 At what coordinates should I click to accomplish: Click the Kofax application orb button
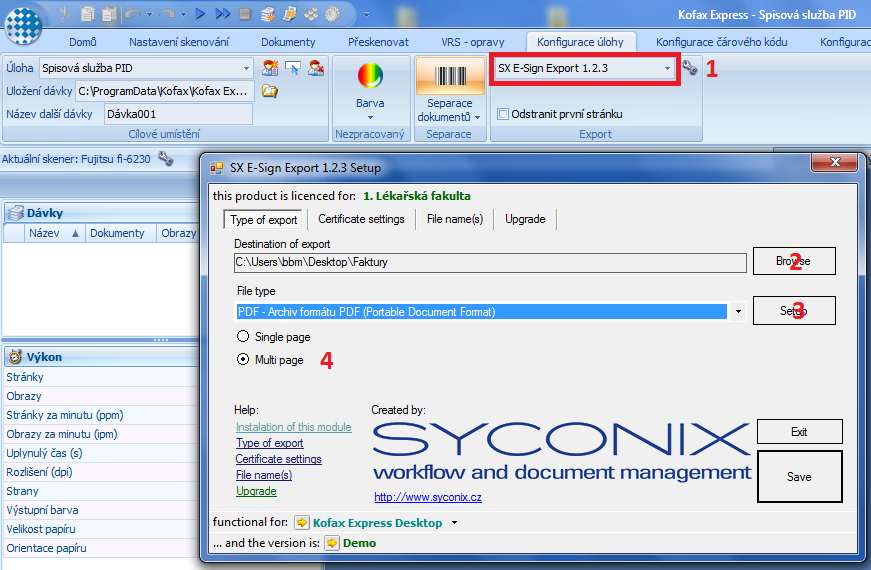(23, 25)
